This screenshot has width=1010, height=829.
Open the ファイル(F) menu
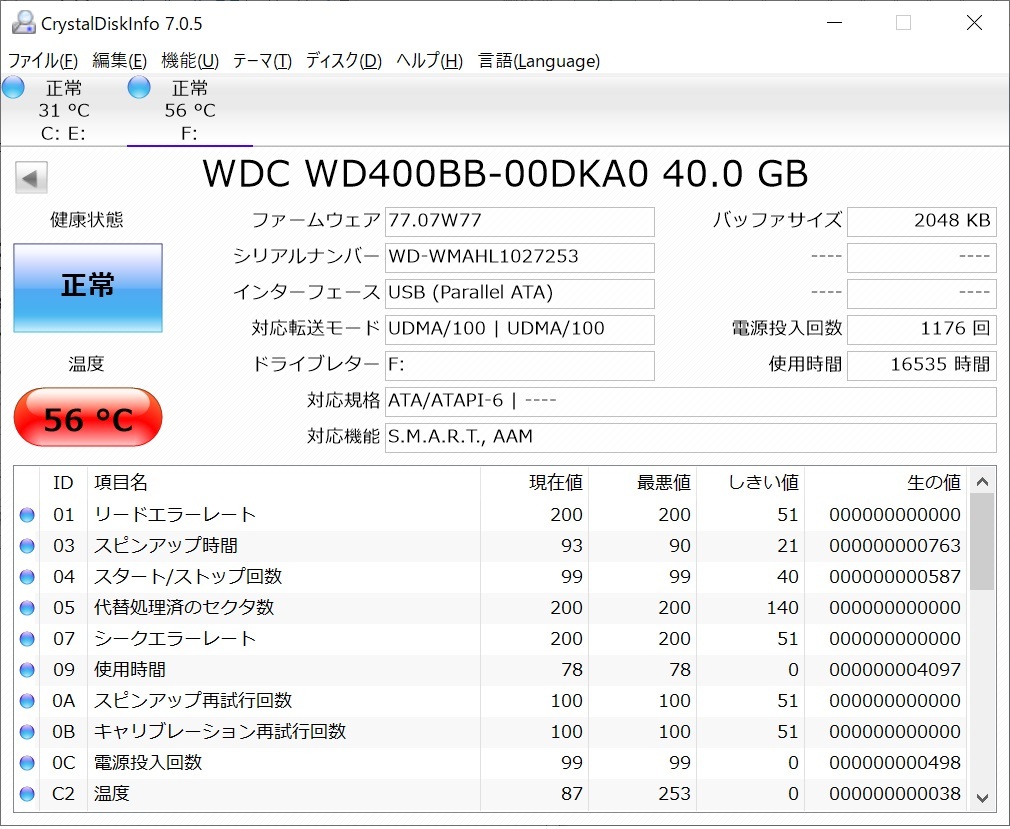click(43, 61)
